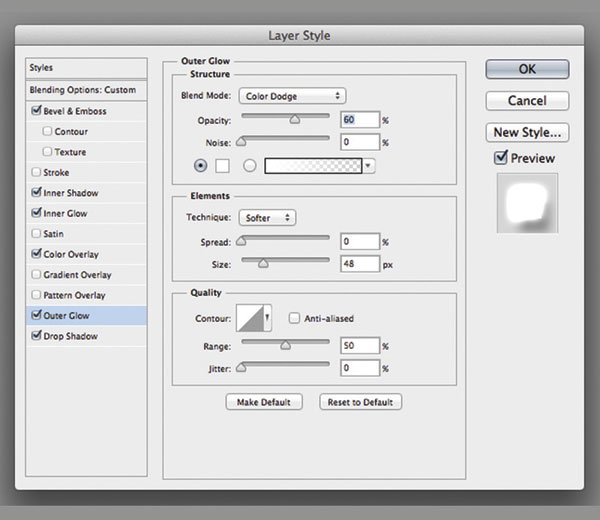This screenshot has height=520, width=600.
Task: Open the Blend Mode Color Dodge dropdown
Action: 292,96
